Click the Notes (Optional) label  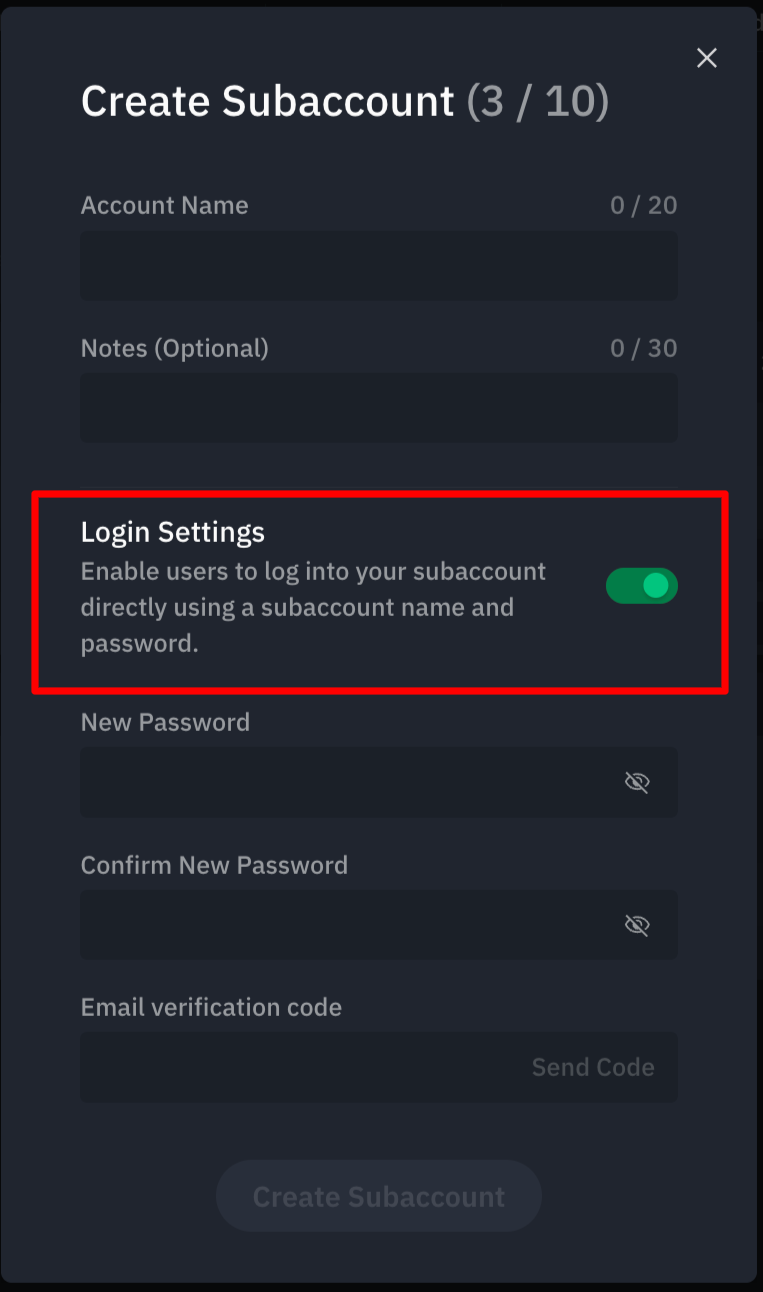[x=175, y=348]
